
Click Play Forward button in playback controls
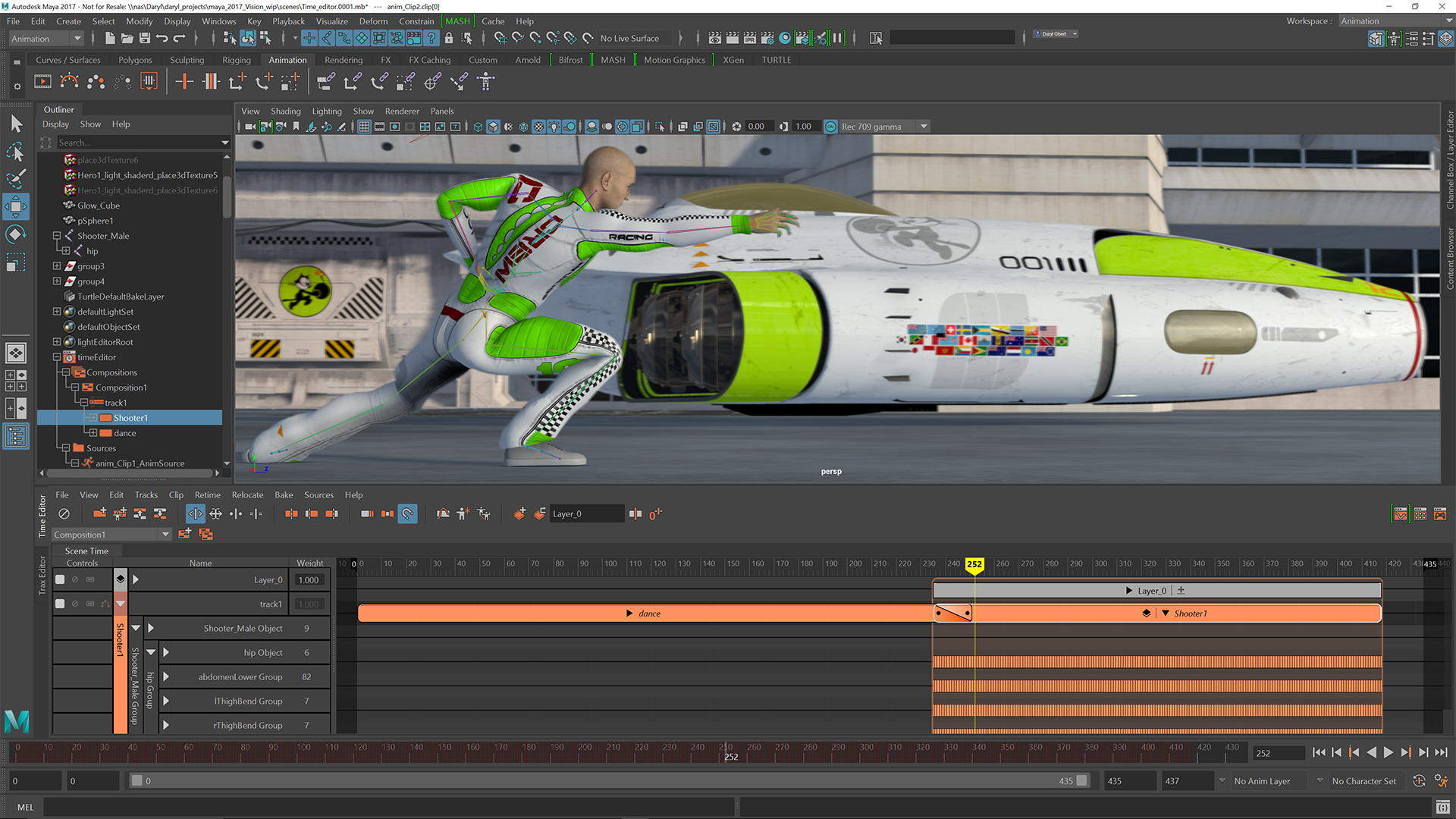pos(1385,753)
